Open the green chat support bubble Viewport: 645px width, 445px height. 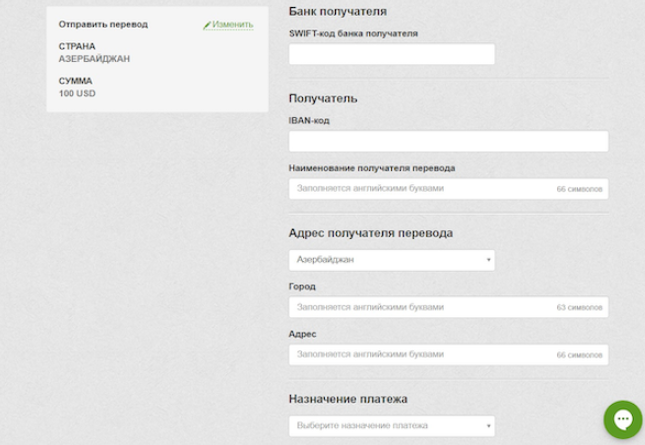[623, 421]
